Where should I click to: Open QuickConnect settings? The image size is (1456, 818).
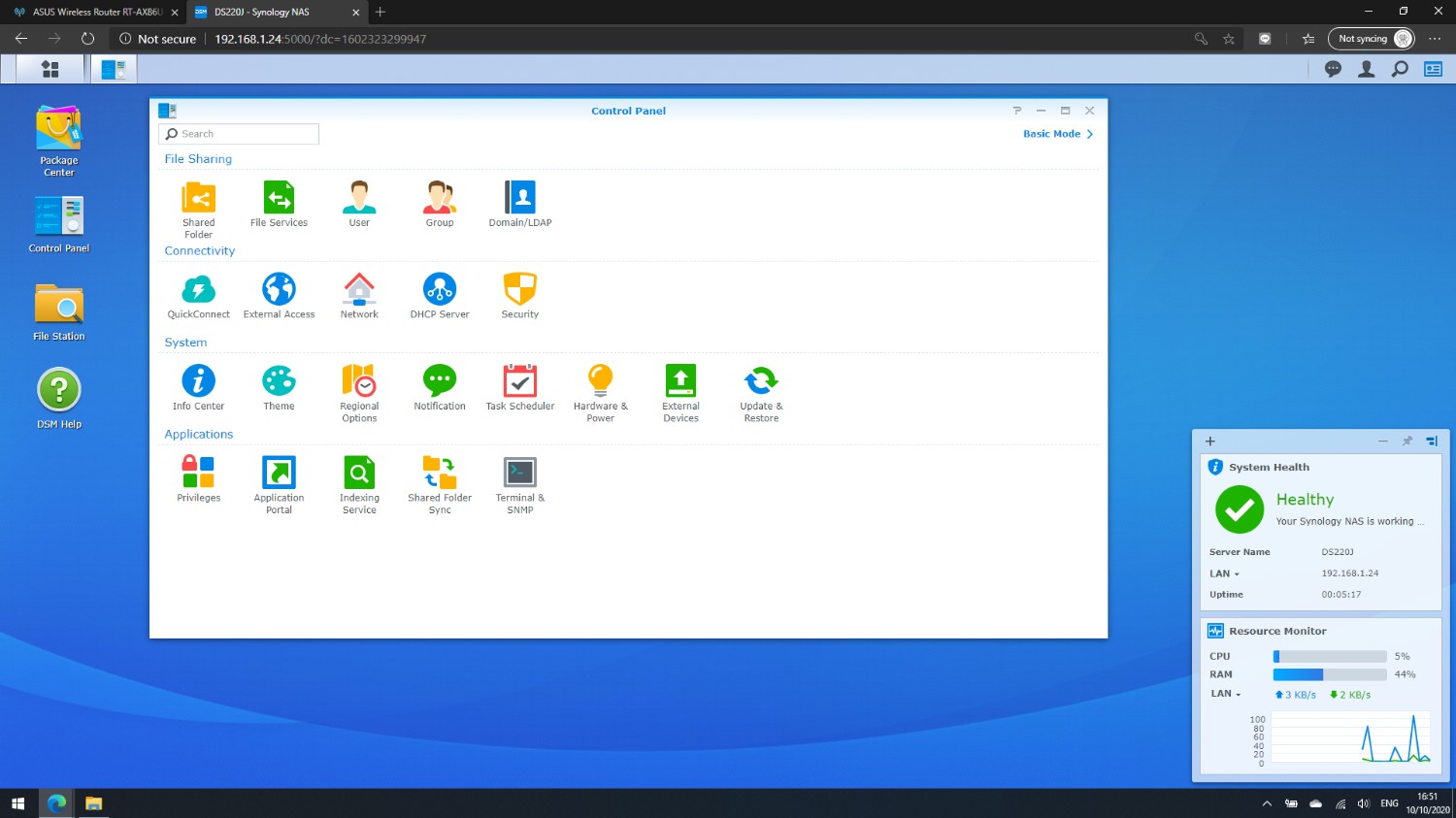(198, 296)
